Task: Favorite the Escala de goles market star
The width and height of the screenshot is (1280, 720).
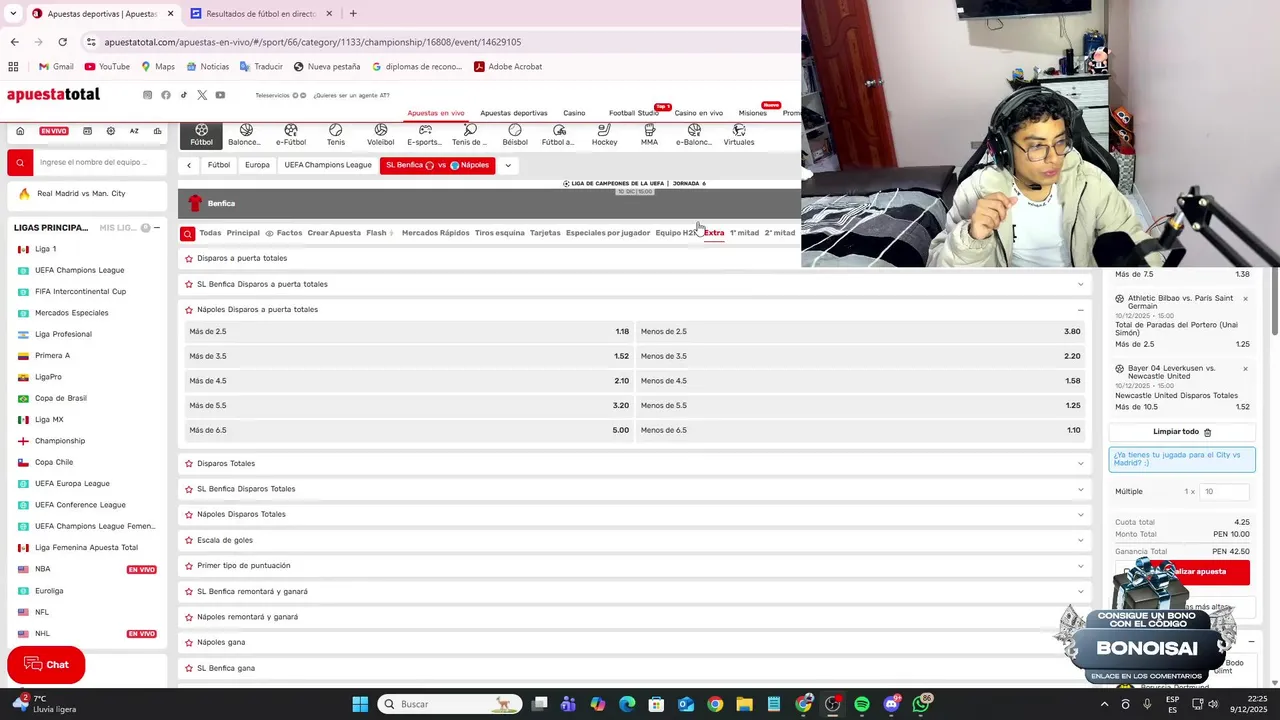Action: point(189,540)
